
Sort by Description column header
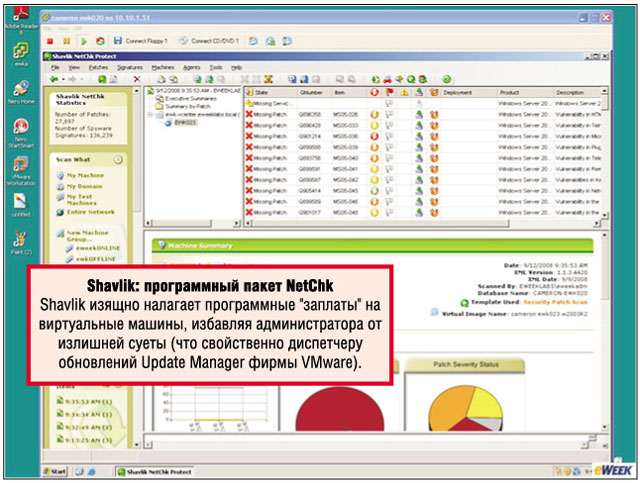[578, 93]
